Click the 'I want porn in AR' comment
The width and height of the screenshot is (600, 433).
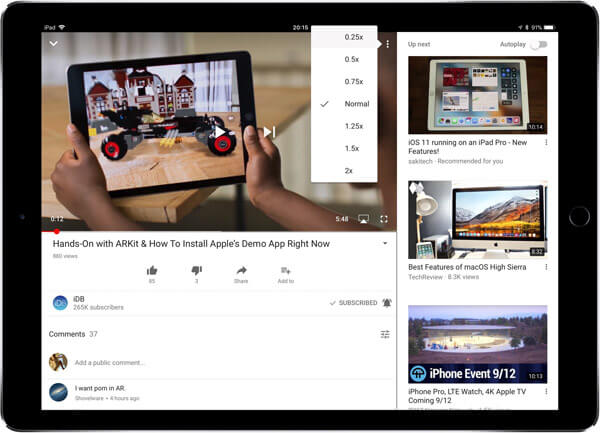pyautogui.click(x=100, y=388)
